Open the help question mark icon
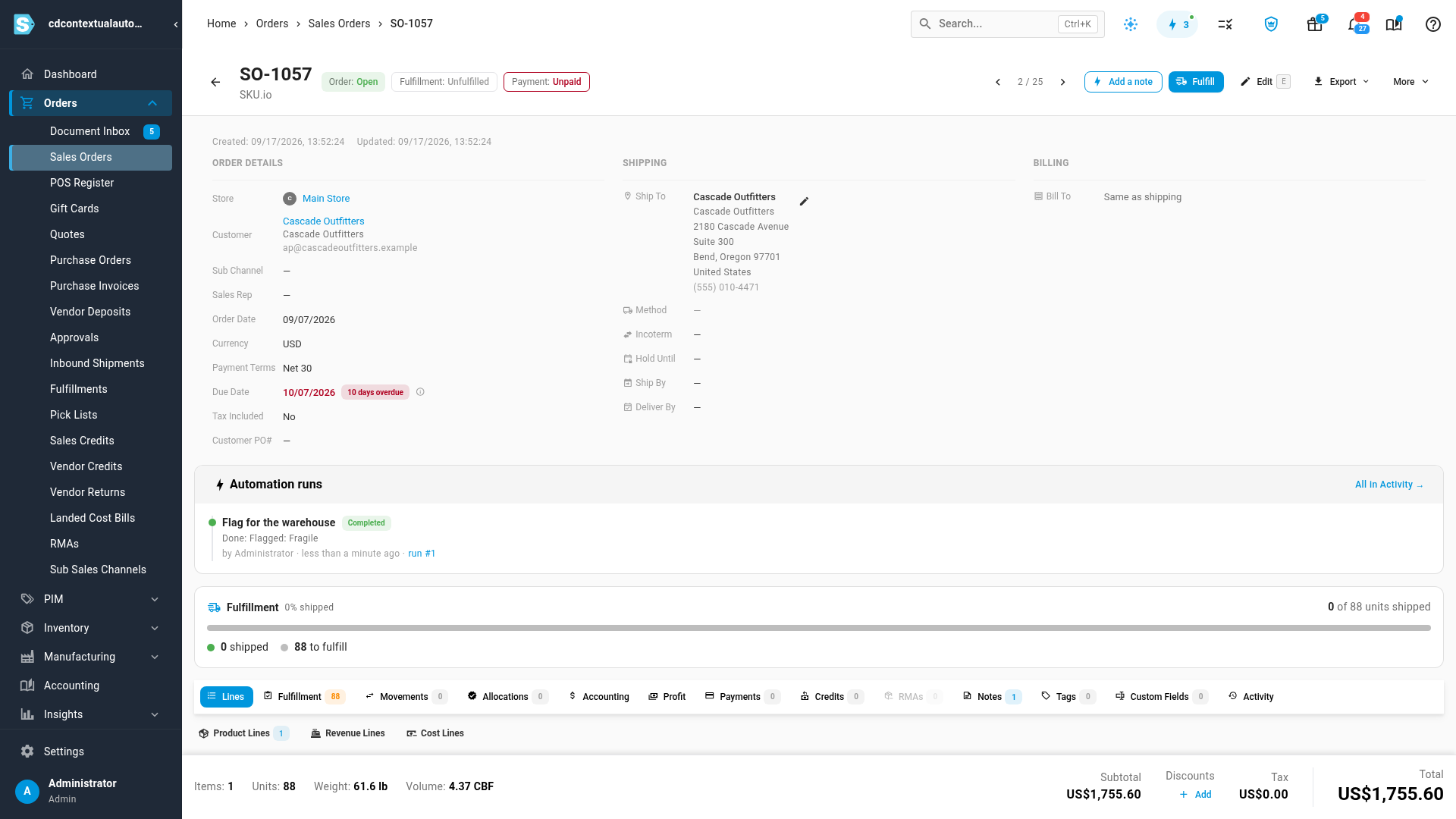The width and height of the screenshot is (1456, 819). [x=1432, y=24]
